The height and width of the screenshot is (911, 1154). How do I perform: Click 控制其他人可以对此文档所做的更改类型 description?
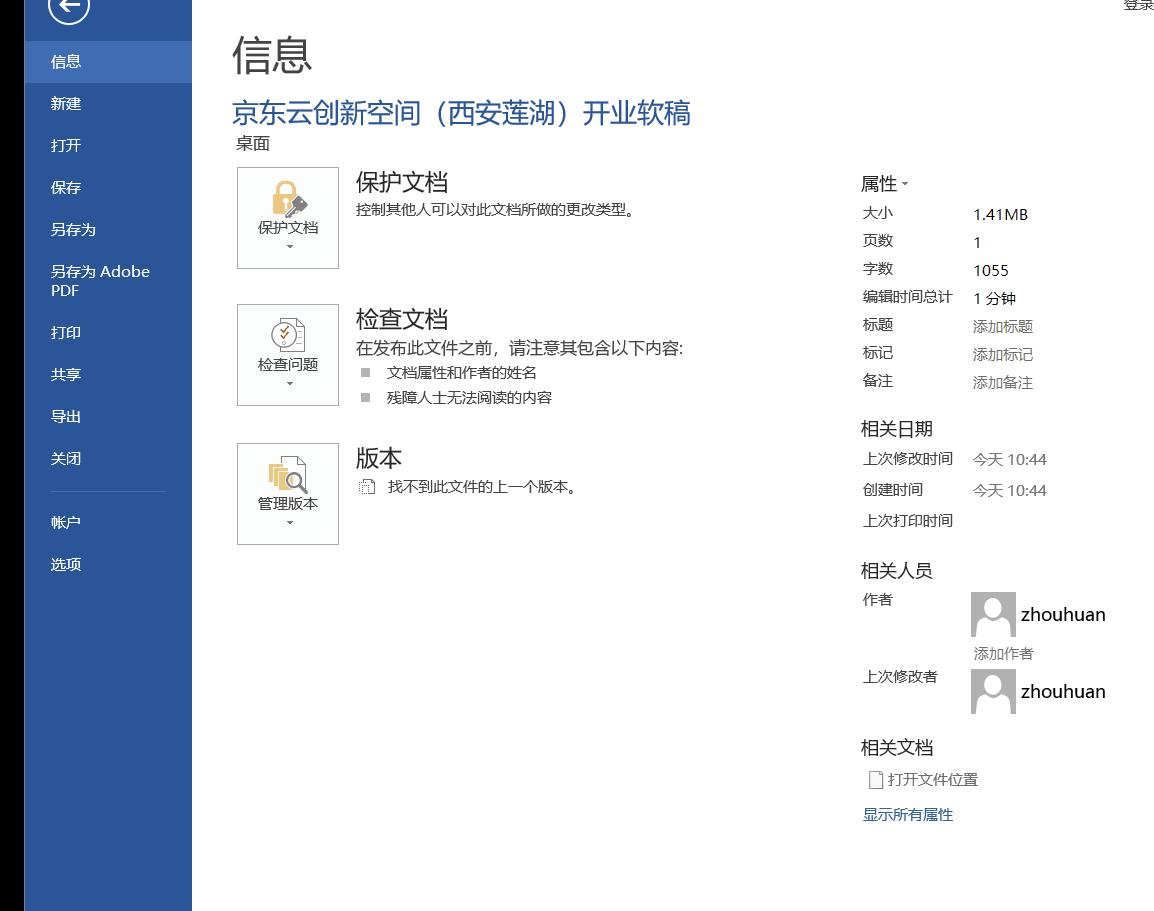tap(495, 210)
